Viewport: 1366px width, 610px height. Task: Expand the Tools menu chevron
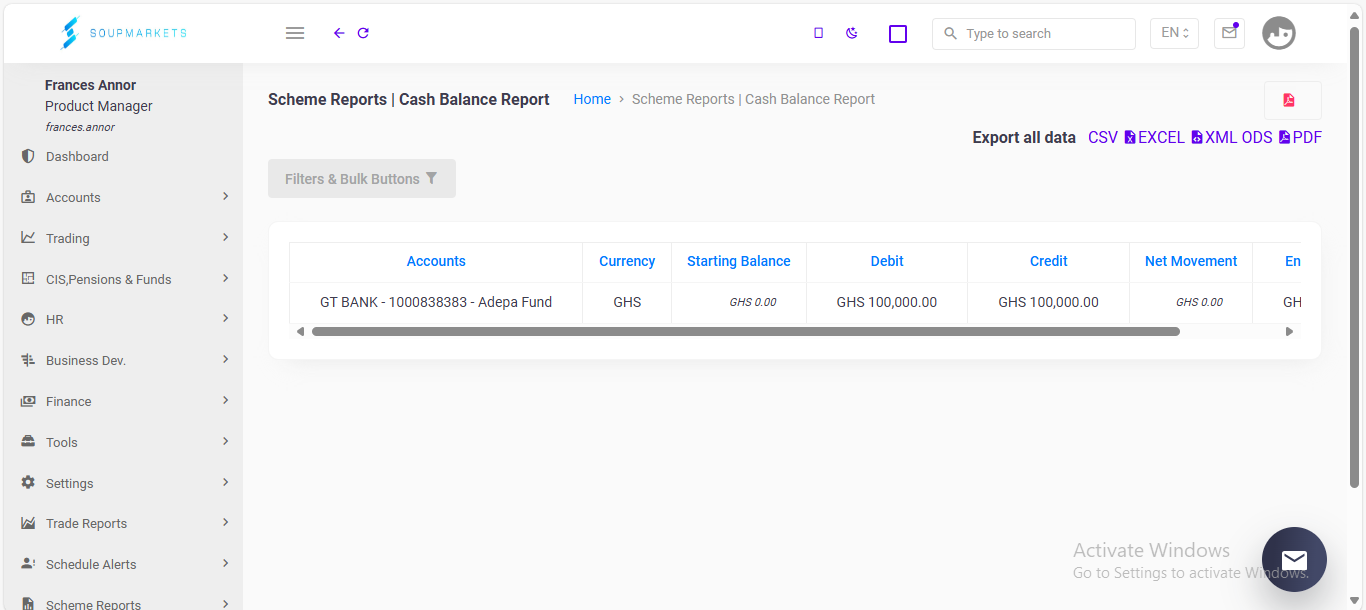pyautogui.click(x=226, y=441)
